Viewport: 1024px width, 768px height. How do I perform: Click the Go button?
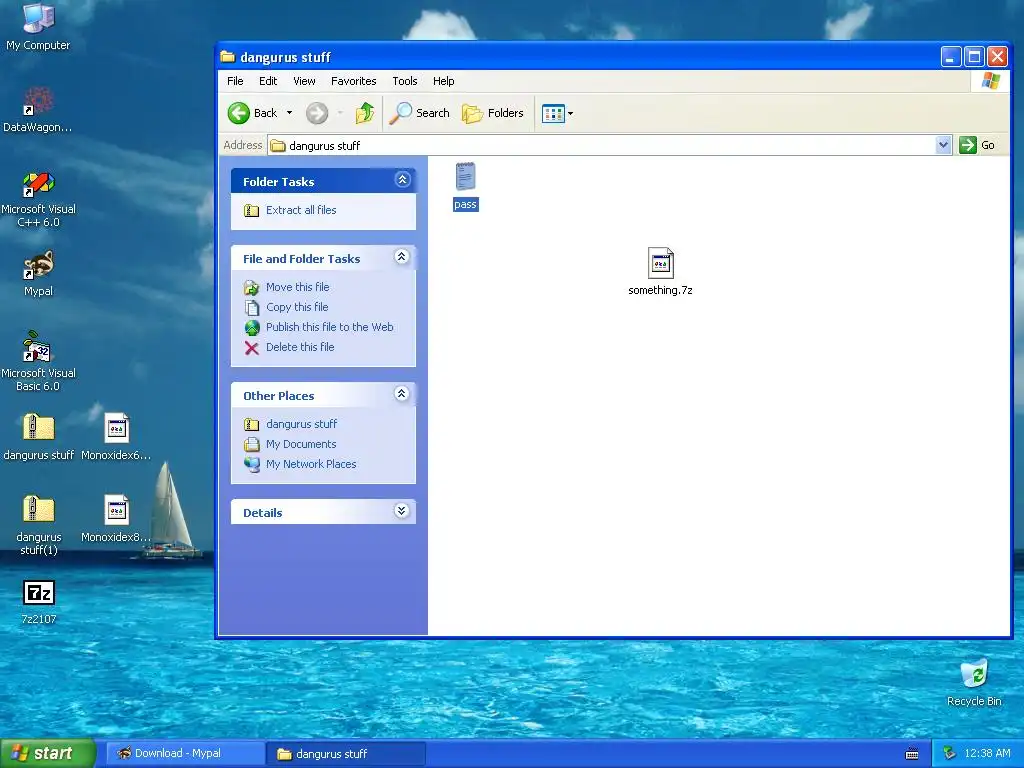(977, 145)
